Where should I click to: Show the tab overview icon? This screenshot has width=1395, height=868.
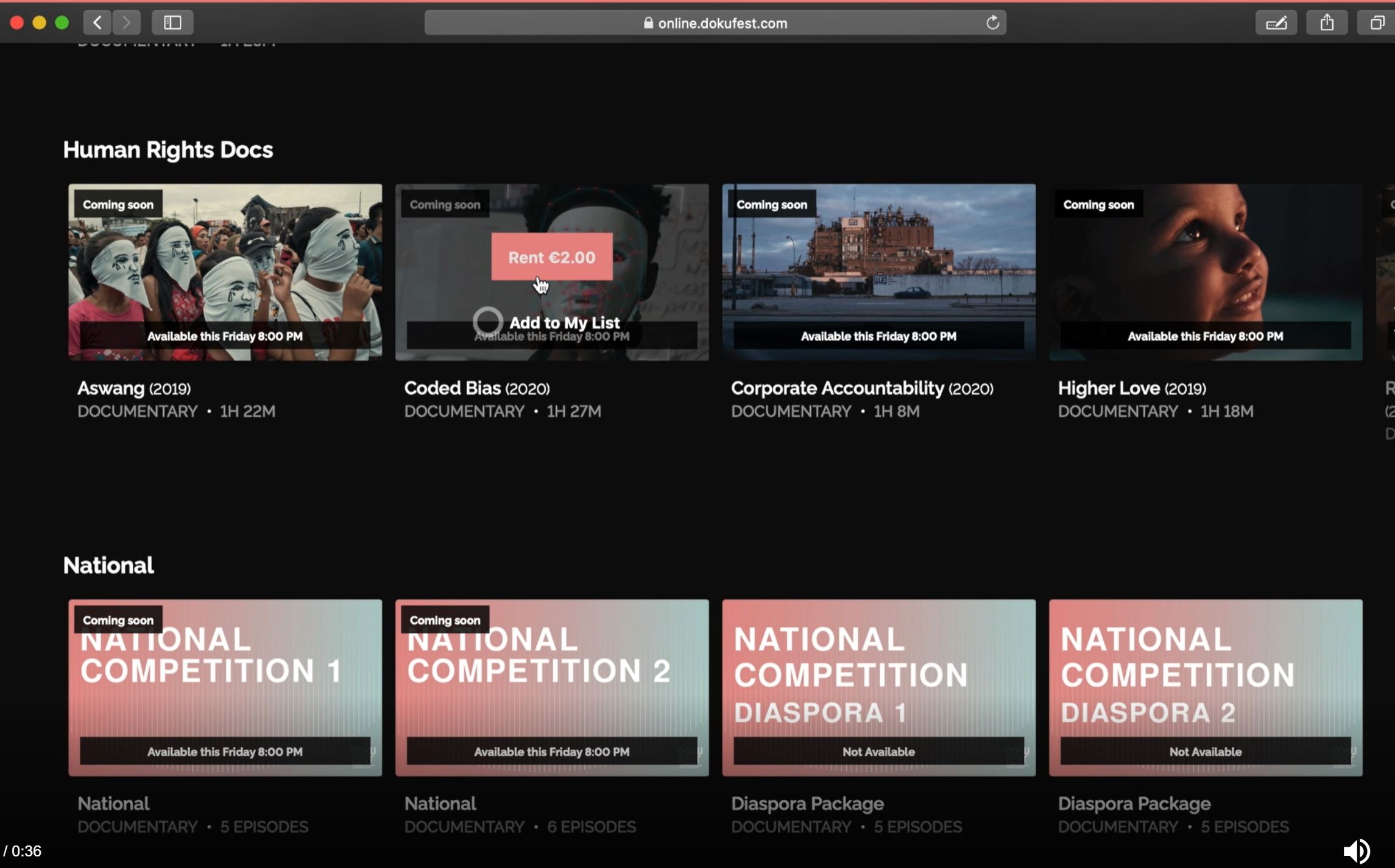[1377, 23]
